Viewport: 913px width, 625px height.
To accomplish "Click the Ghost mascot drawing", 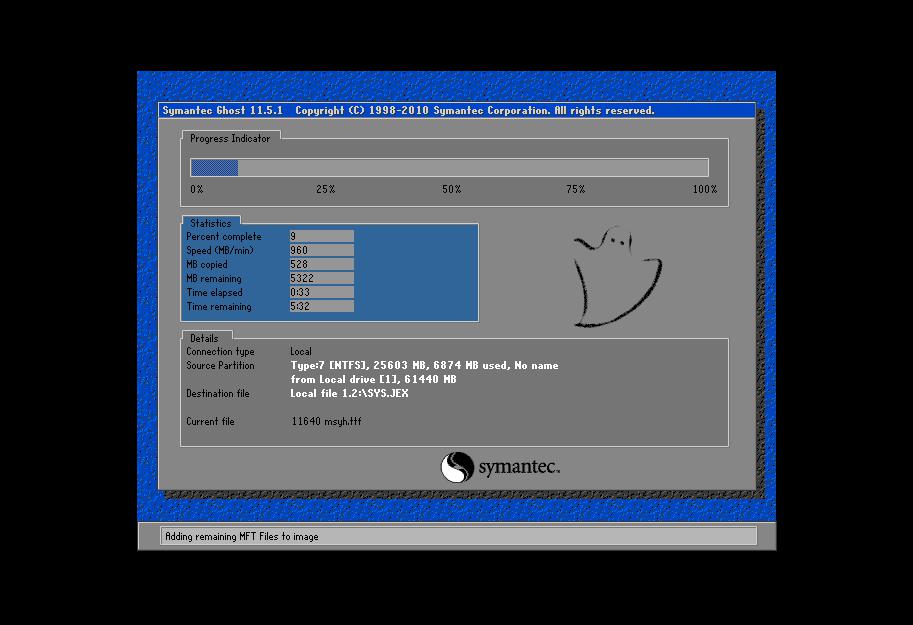I will (617, 277).
